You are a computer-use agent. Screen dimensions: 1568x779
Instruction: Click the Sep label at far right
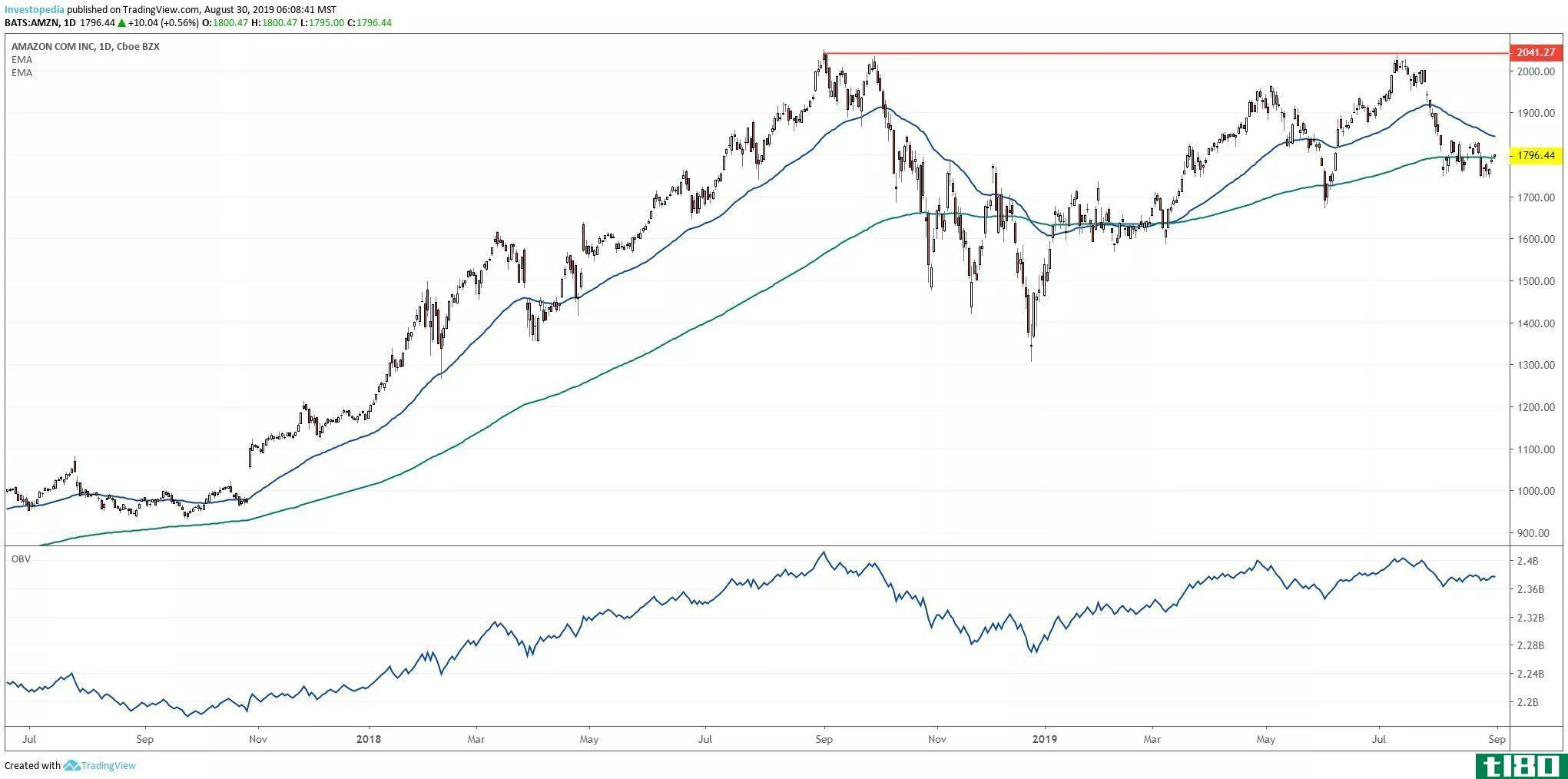(1497, 740)
